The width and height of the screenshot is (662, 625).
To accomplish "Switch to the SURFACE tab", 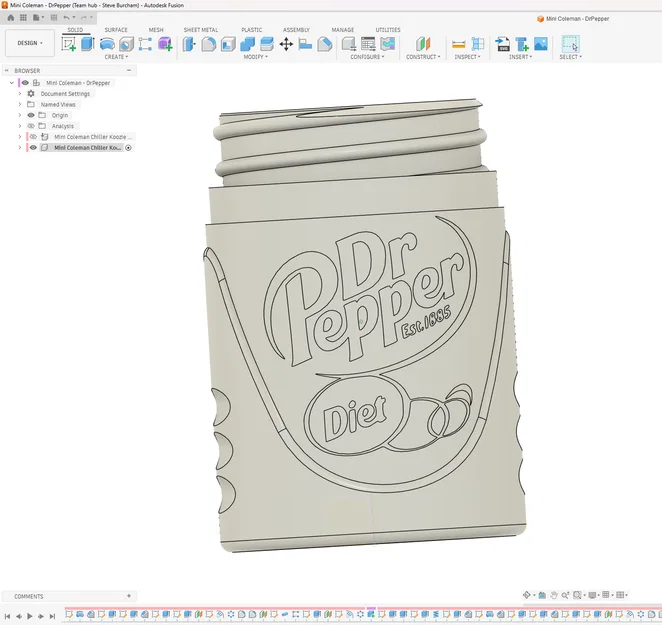I will pos(116,30).
